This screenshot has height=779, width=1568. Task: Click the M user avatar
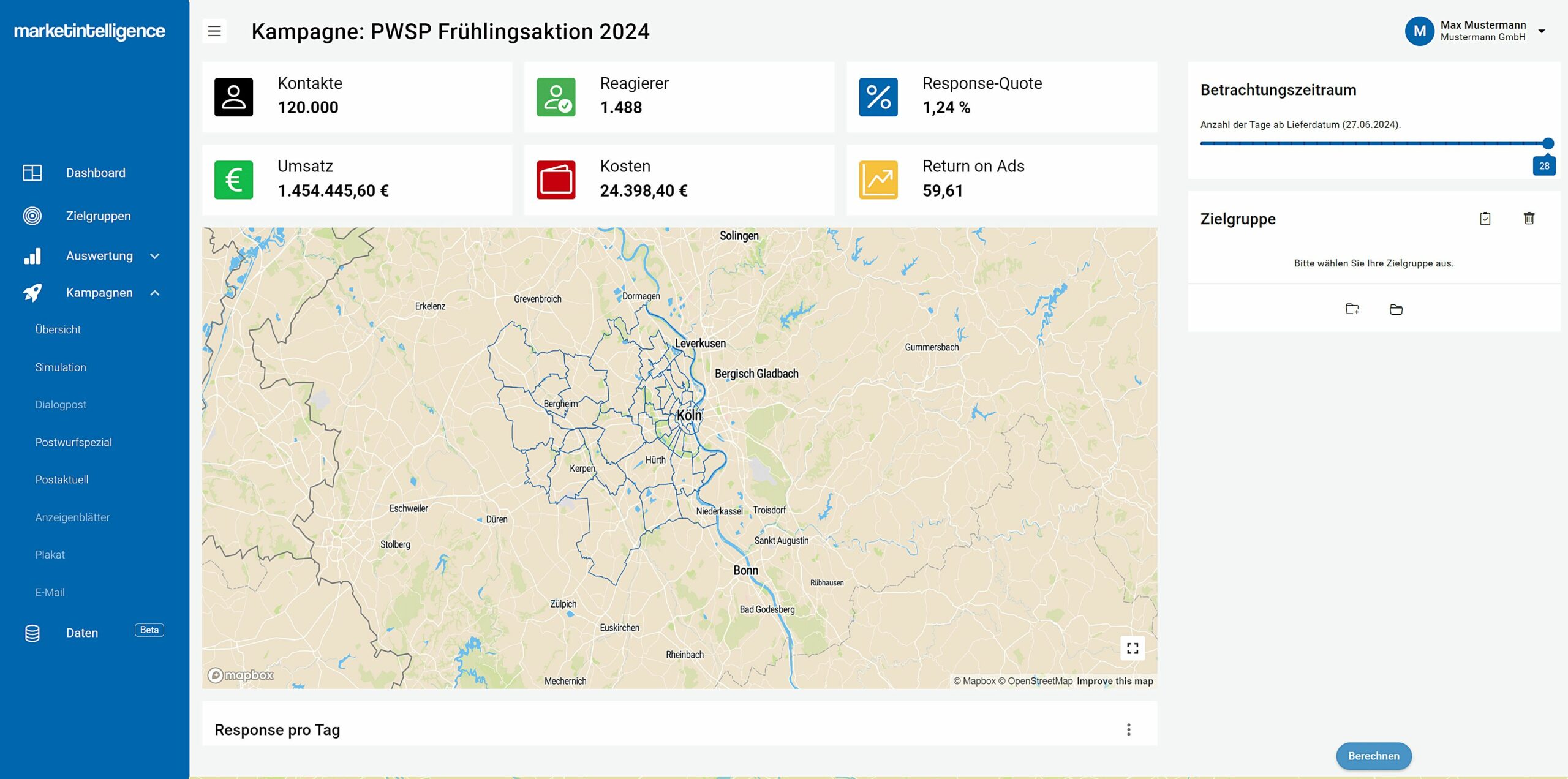coord(1419,31)
